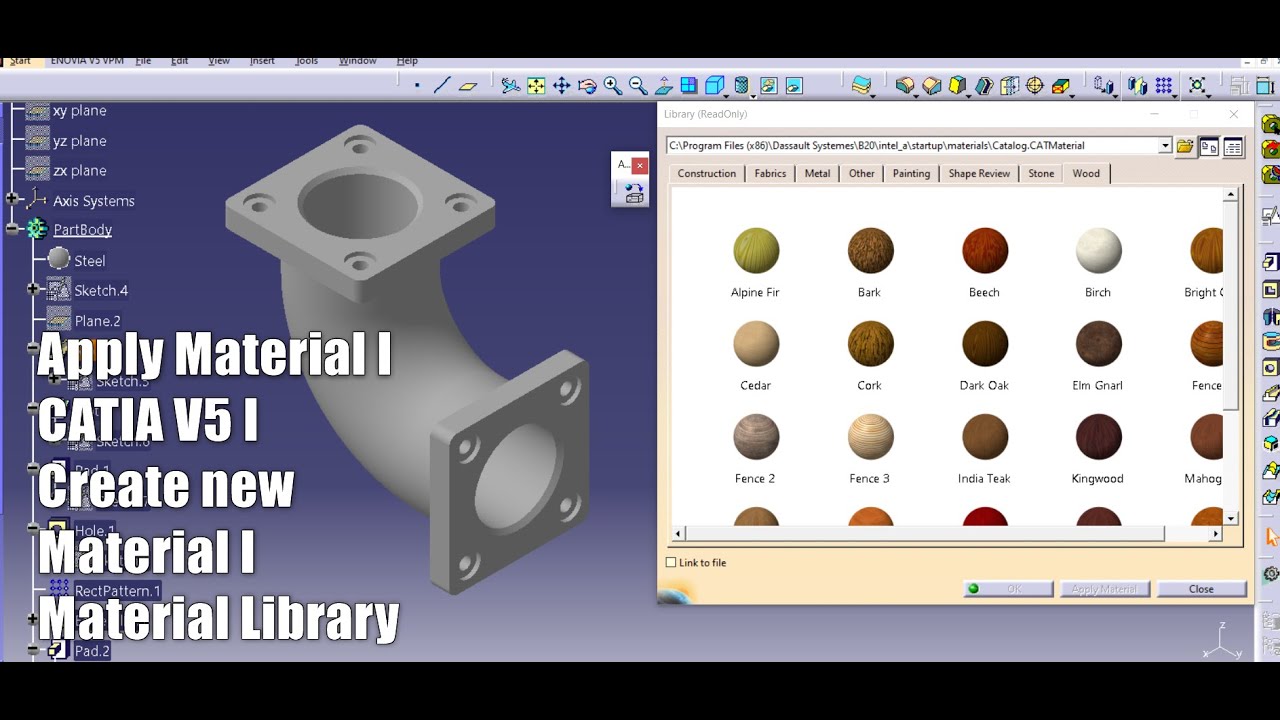The width and height of the screenshot is (1280, 720).
Task: Open the view mode dropdown arrow
Action: click(752, 95)
